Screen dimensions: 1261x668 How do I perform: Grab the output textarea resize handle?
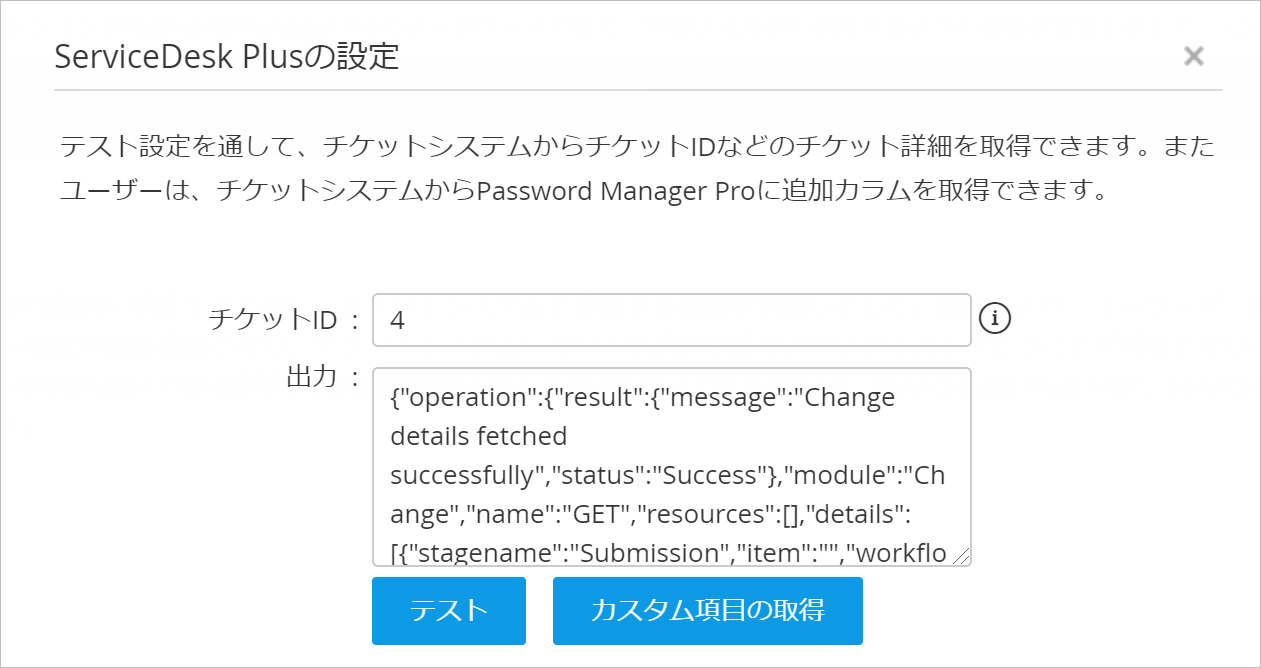coord(962,557)
